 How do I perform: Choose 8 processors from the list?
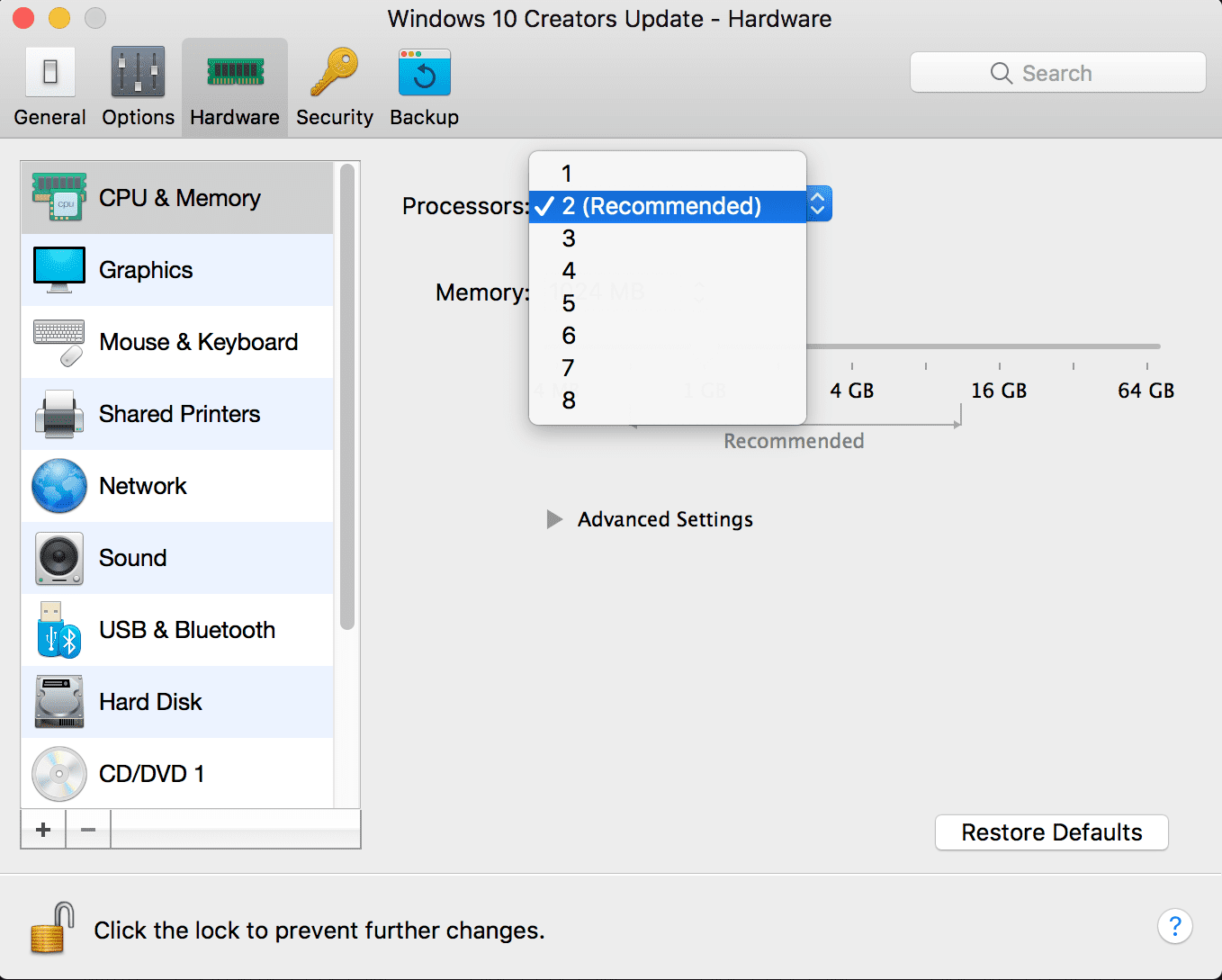668,400
